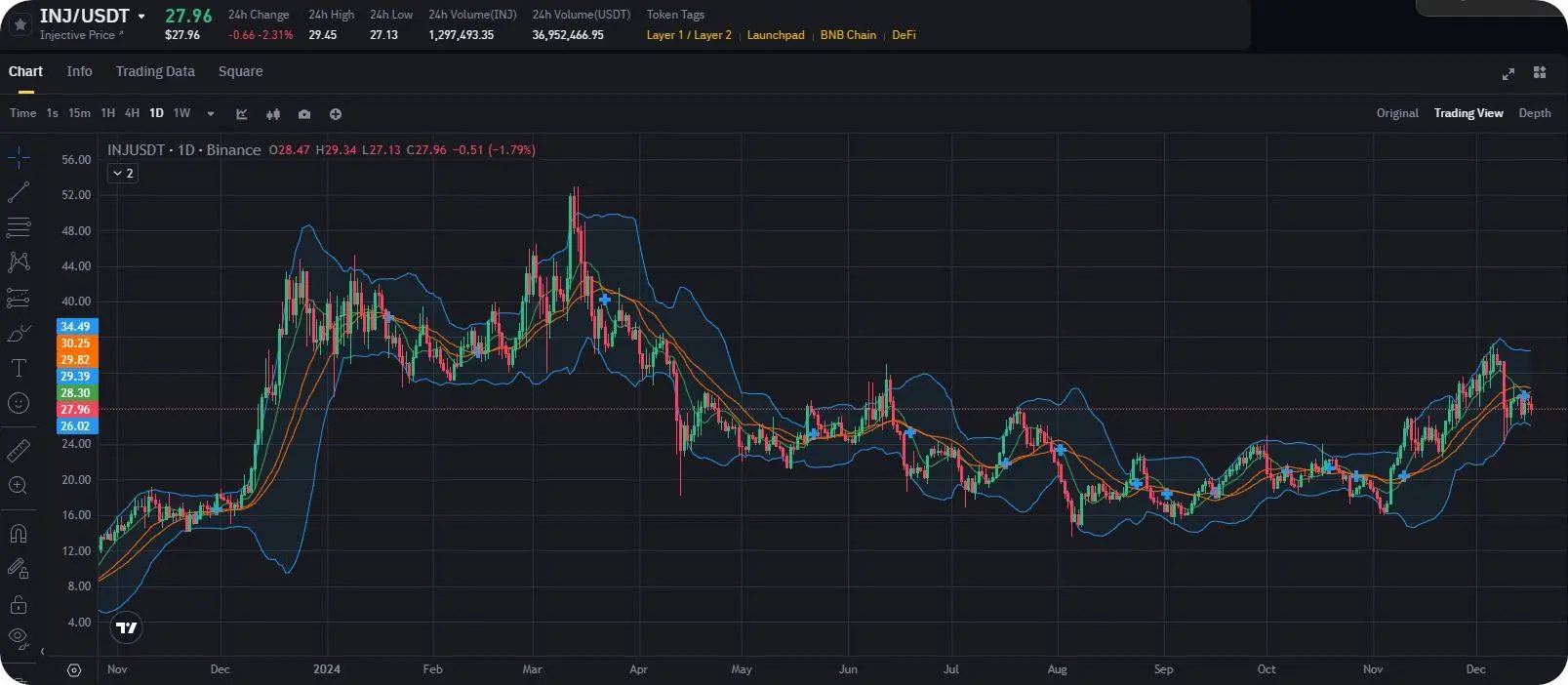Expand chart to fullscreen
1568x685 pixels.
point(1508,73)
